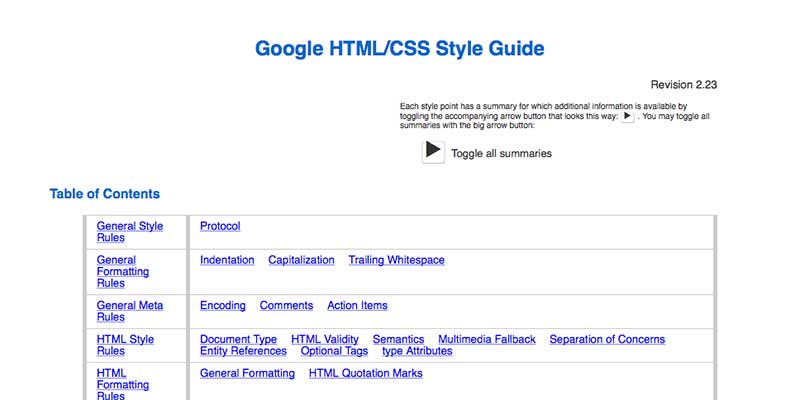The image size is (800, 400).
Task: Open the HTML Style Rules link
Action: click(125, 345)
